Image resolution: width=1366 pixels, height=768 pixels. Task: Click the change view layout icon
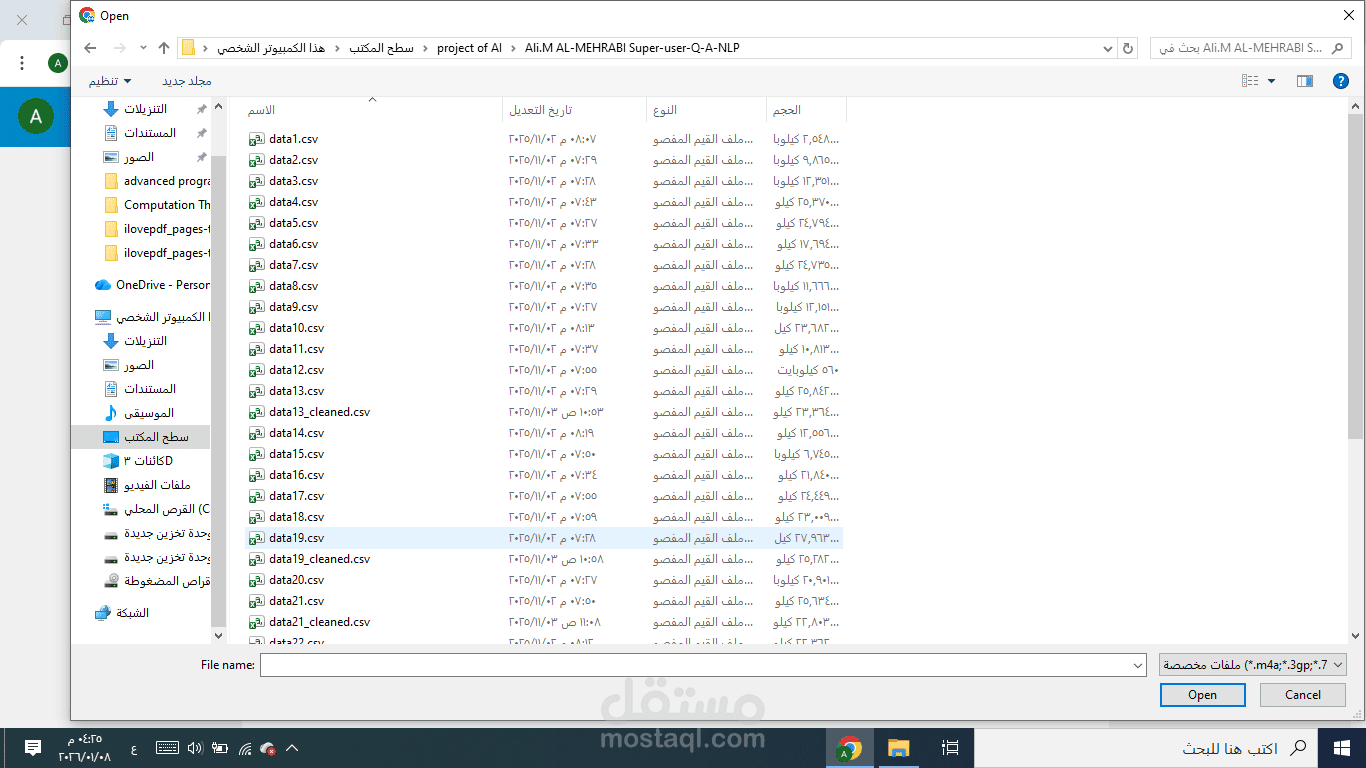[1250, 81]
